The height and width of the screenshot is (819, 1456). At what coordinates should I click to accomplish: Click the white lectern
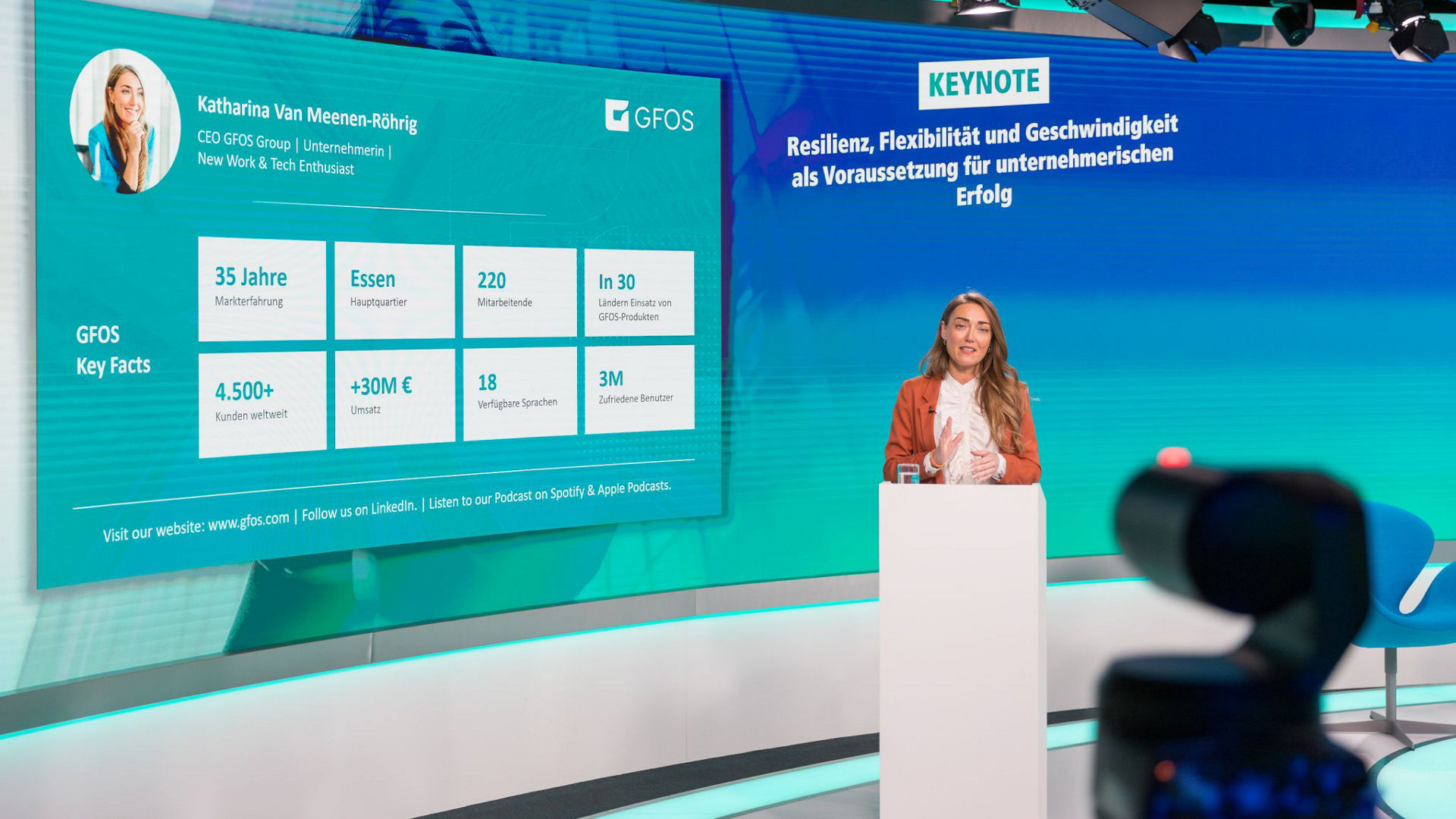tap(963, 651)
